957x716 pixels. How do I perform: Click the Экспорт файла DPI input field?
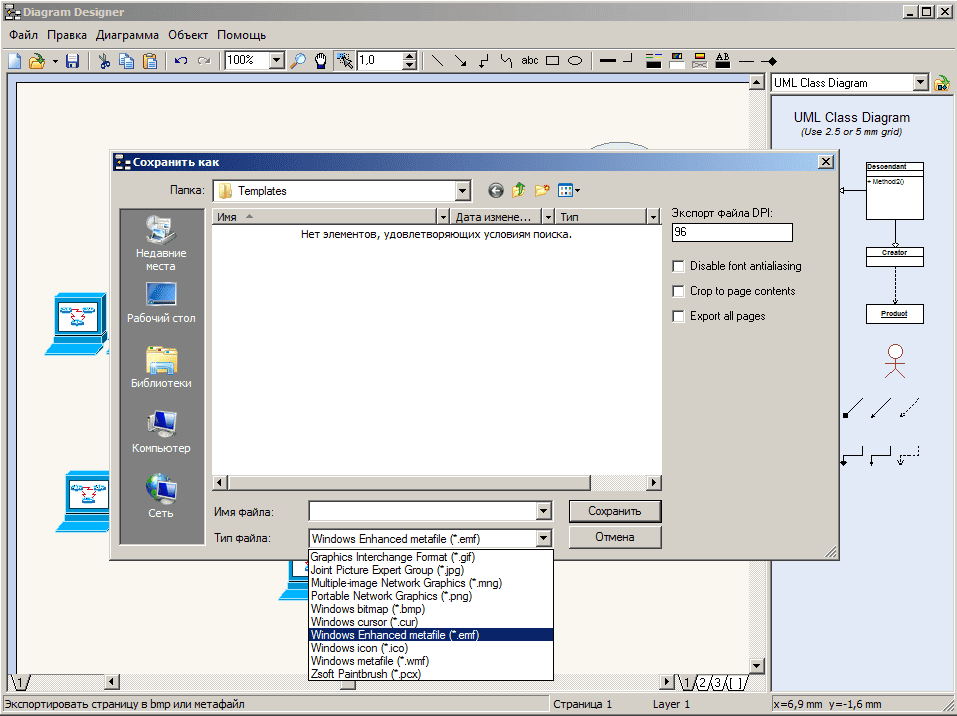(732, 233)
